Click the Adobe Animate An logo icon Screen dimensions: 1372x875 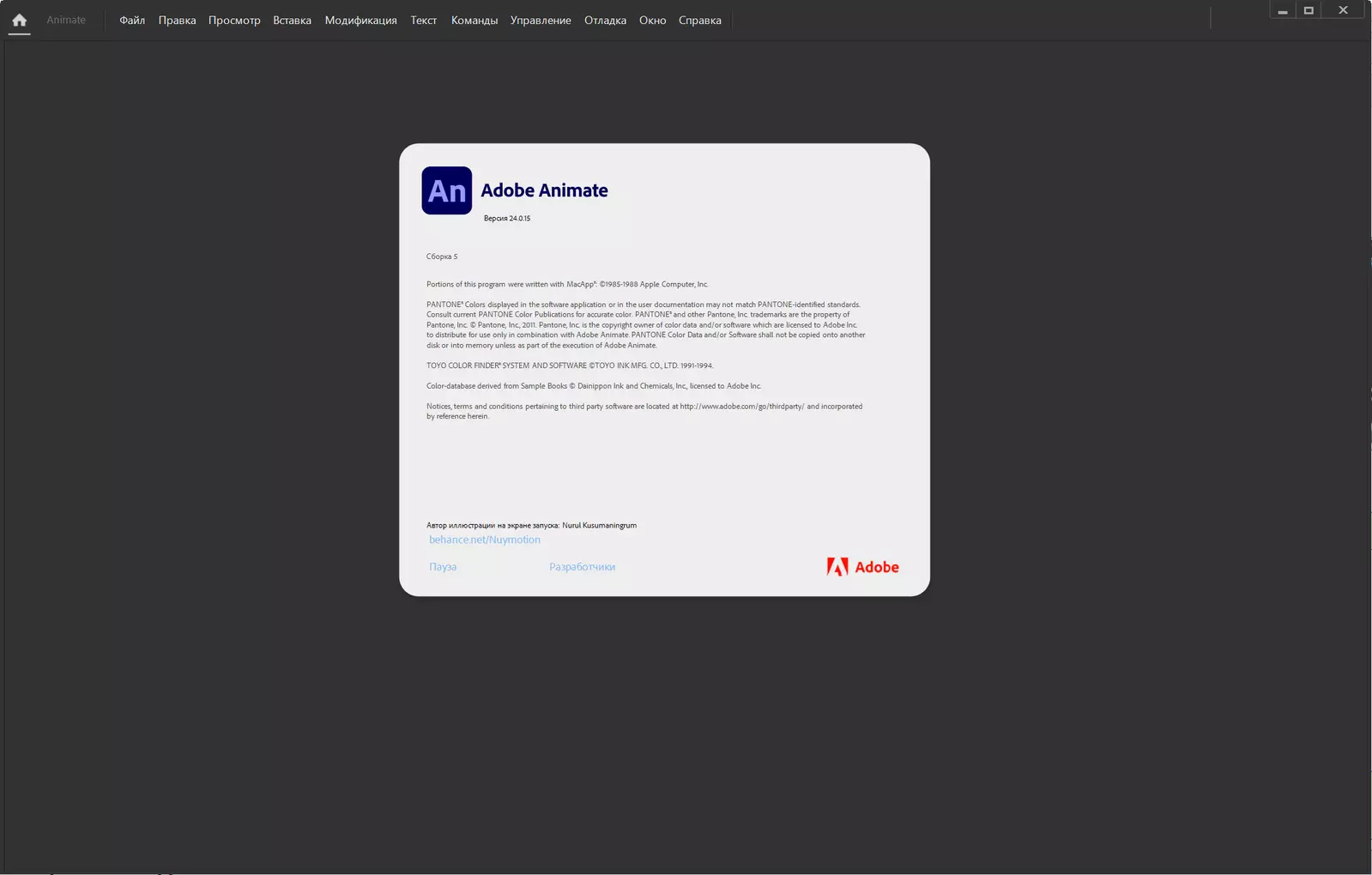pyautogui.click(x=446, y=190)
